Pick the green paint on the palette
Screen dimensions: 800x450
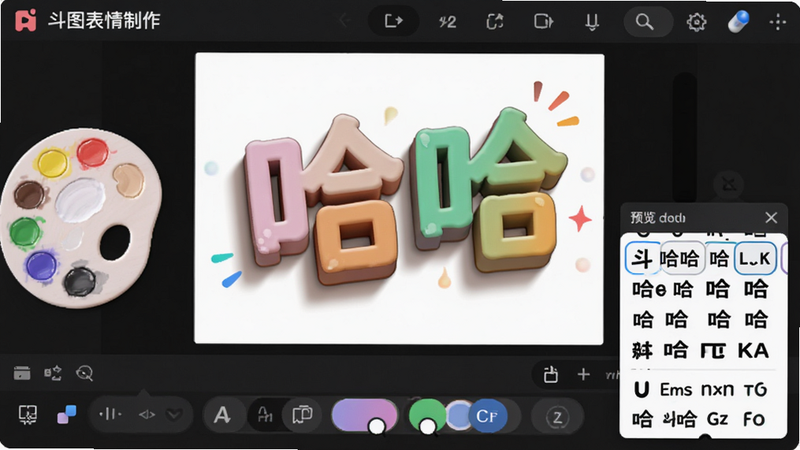(24, 232)
